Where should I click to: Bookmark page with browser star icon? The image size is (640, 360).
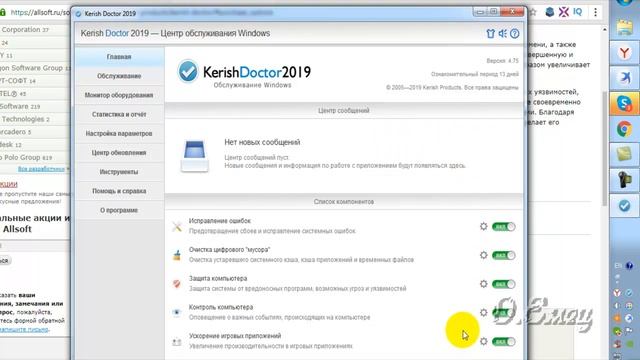(533, 12)
